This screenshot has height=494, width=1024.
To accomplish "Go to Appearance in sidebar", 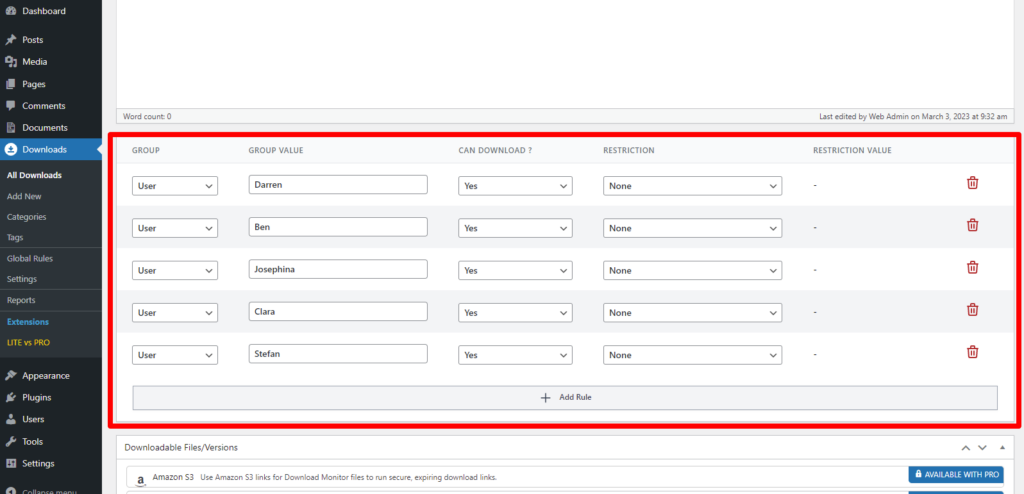I will tap(45, 376).
